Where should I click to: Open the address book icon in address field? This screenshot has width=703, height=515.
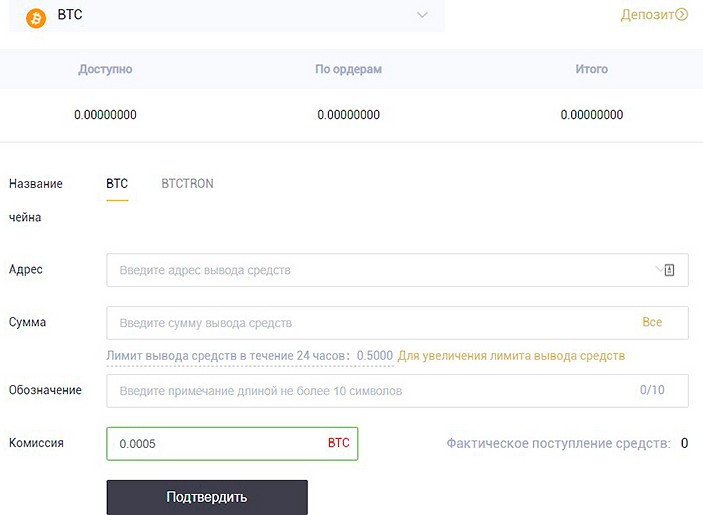(669, 270)
